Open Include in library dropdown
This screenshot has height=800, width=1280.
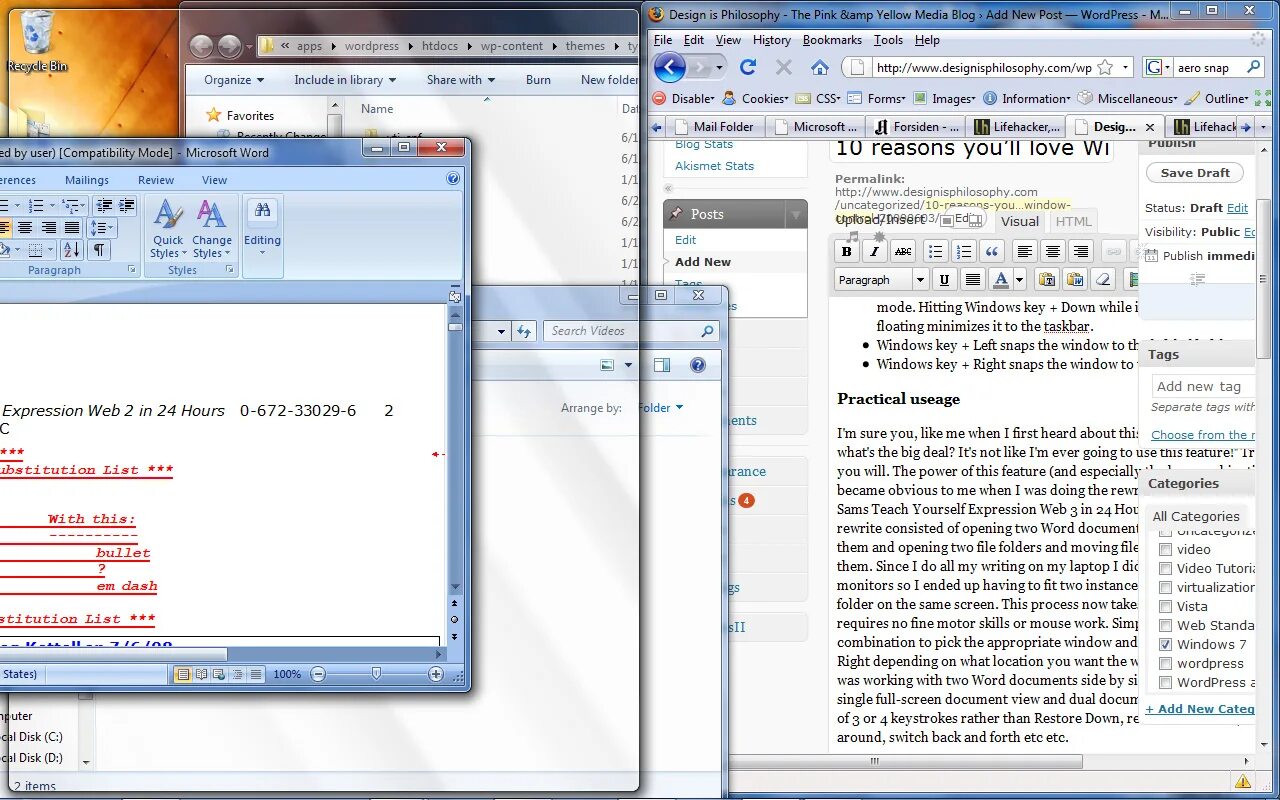345,80
